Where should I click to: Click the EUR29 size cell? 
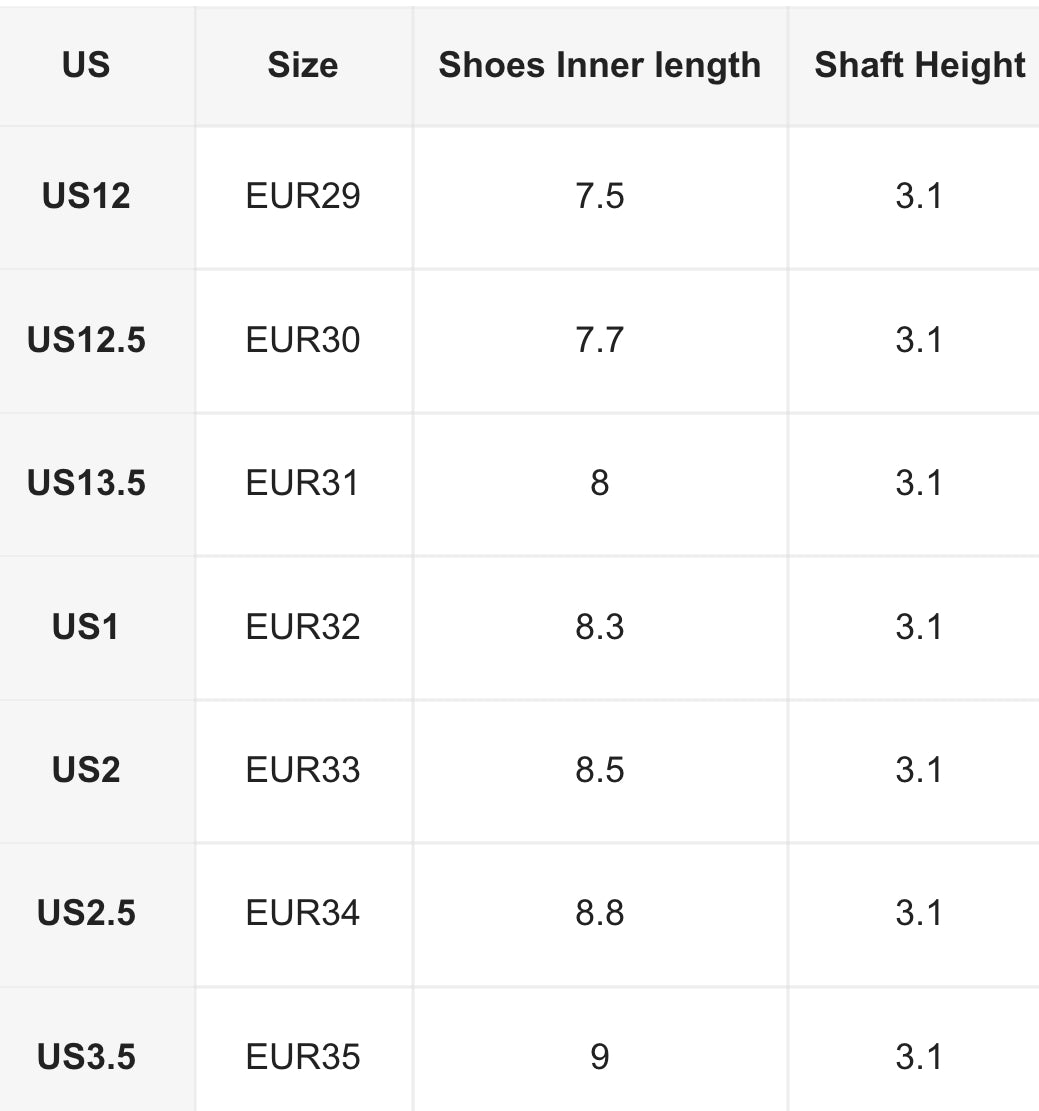302,196
